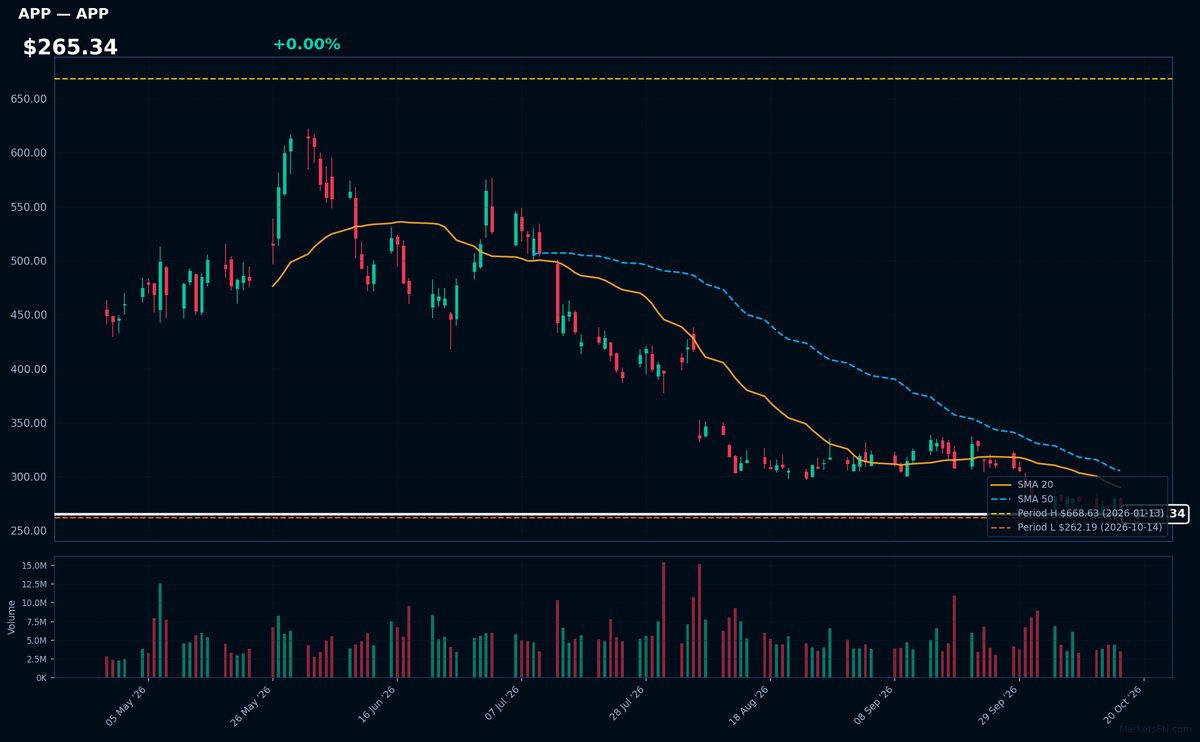Click the 10.0M volume axis label

(33, 603)
